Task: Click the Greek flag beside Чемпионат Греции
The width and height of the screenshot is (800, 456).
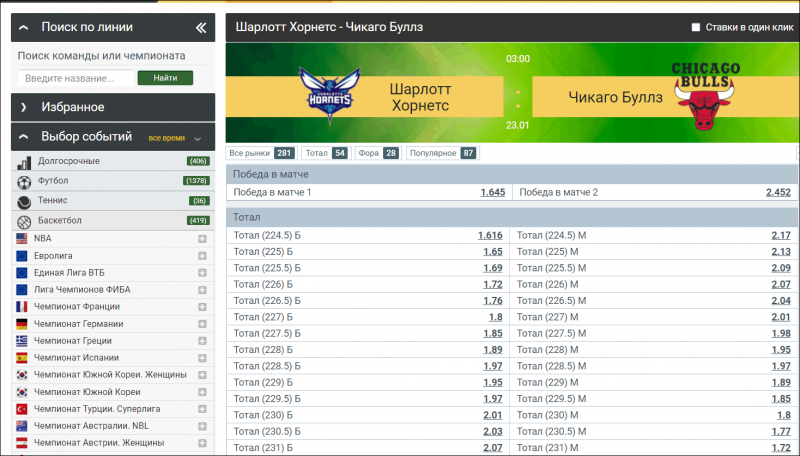Action: point(21,341)
